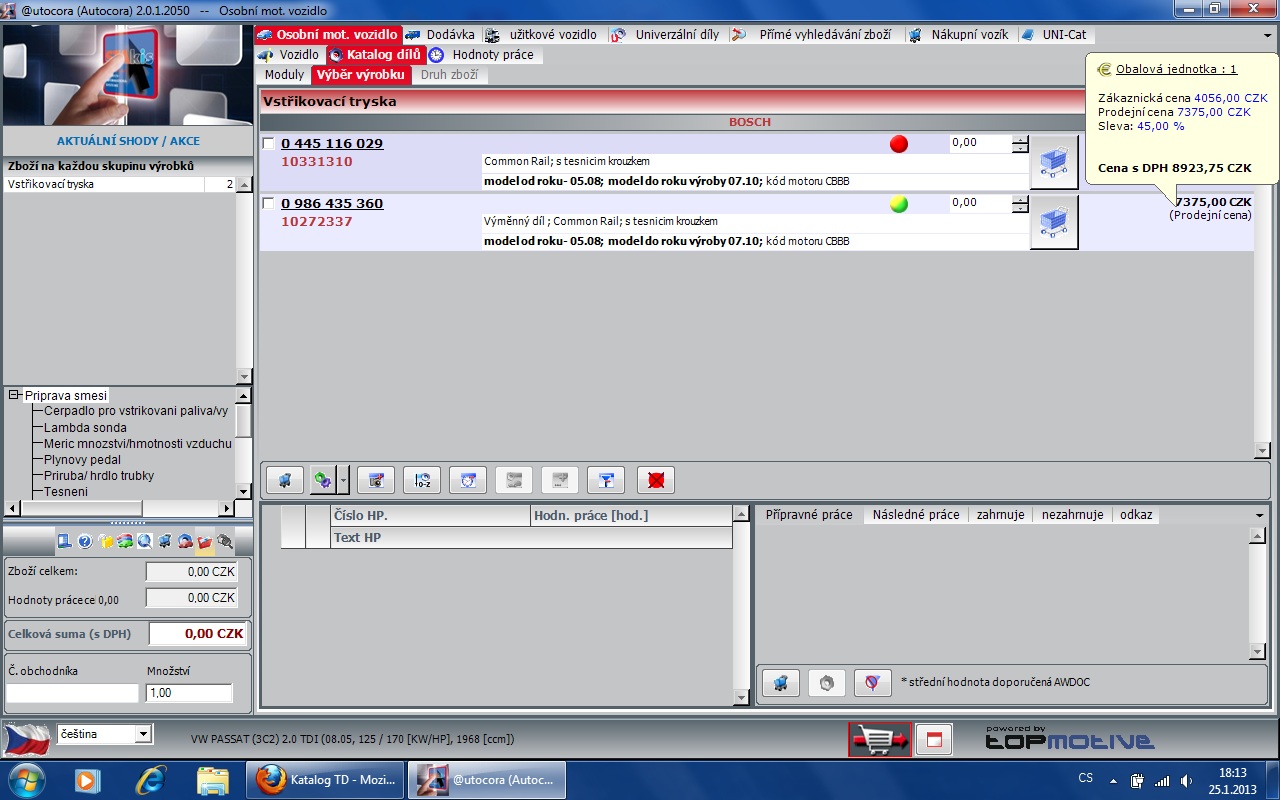This screenshot has width=1280, height=800.
Task: Switch to the Hodnoty práce tab
Action: (492, 55)
